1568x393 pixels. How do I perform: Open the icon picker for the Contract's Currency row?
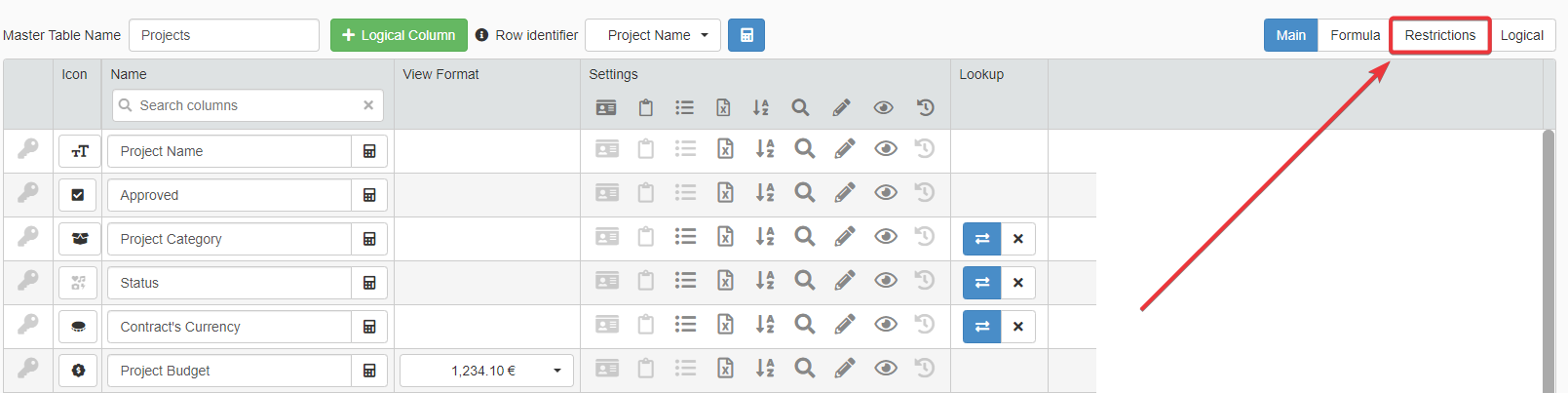tap(79, 327)
